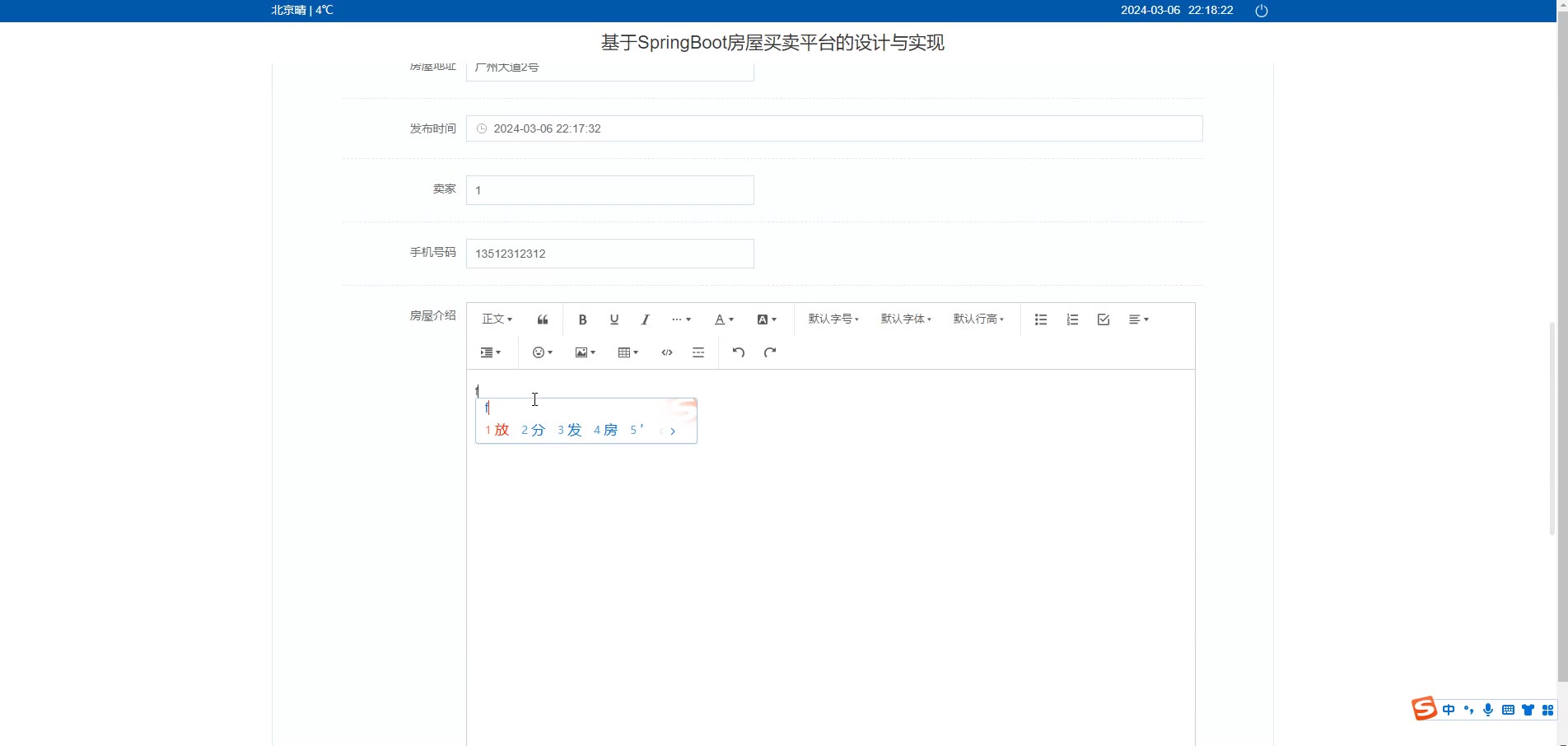1568x746 pixels.
Task: Open 默认字号 font size dropdown
Action: (833, 319)
